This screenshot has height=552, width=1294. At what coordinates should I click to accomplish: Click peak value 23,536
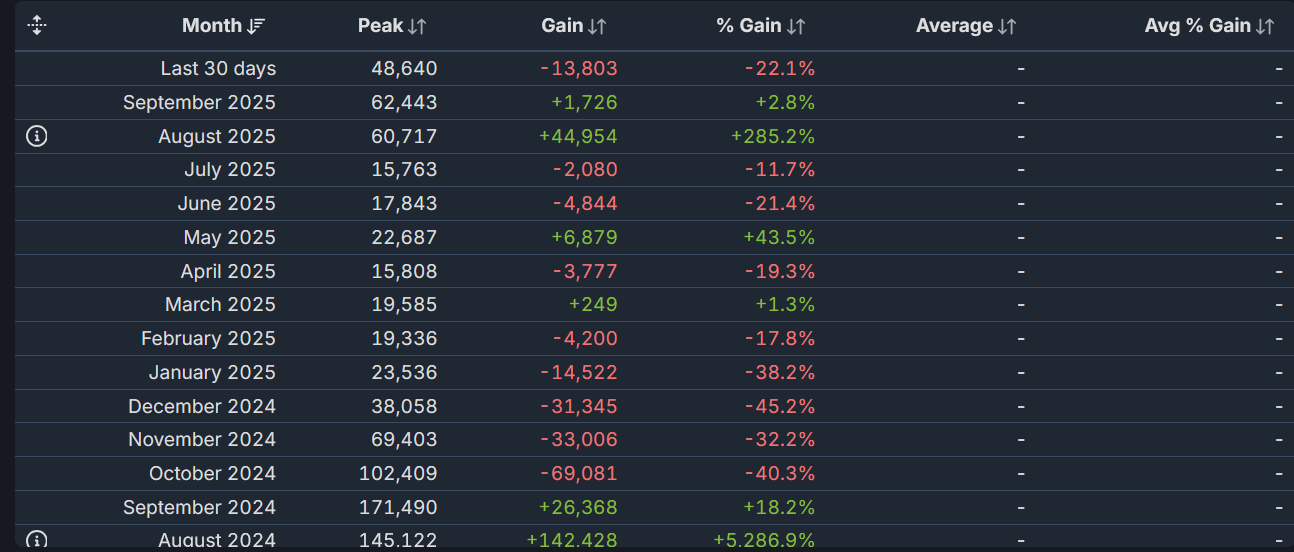pyautogui.click(x=404, y=373)
